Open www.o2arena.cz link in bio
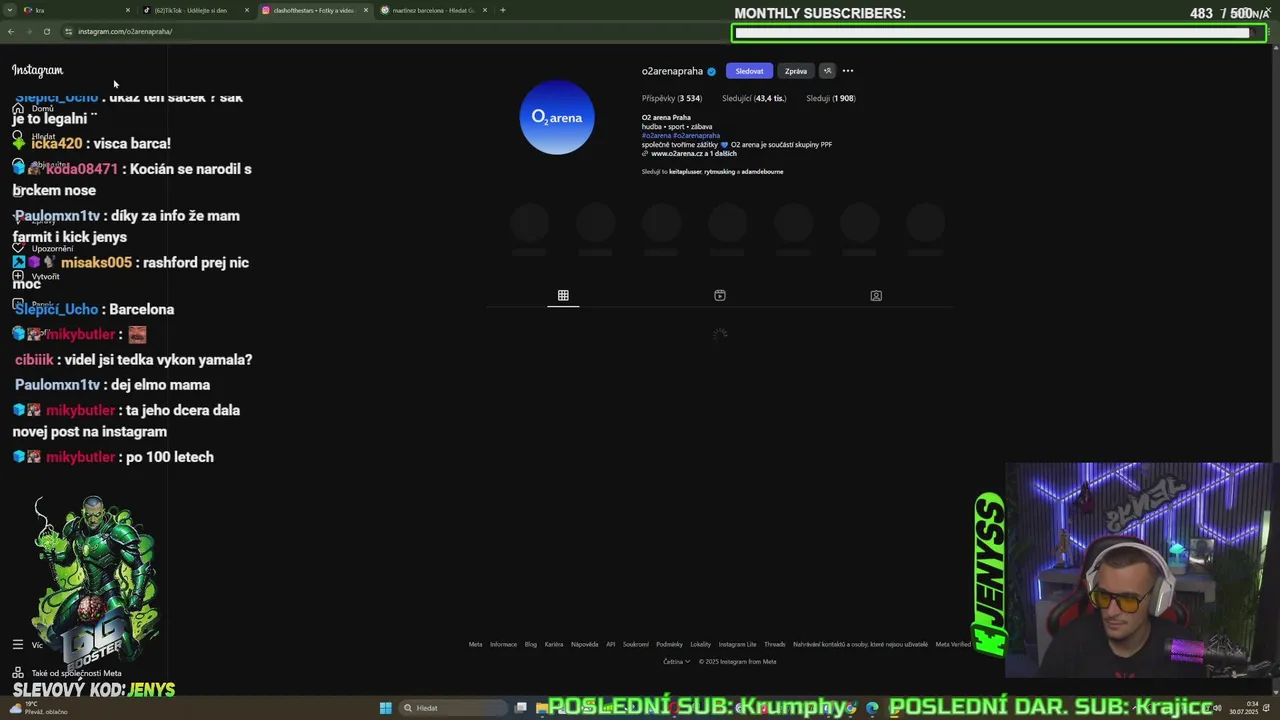 point(693,154)
